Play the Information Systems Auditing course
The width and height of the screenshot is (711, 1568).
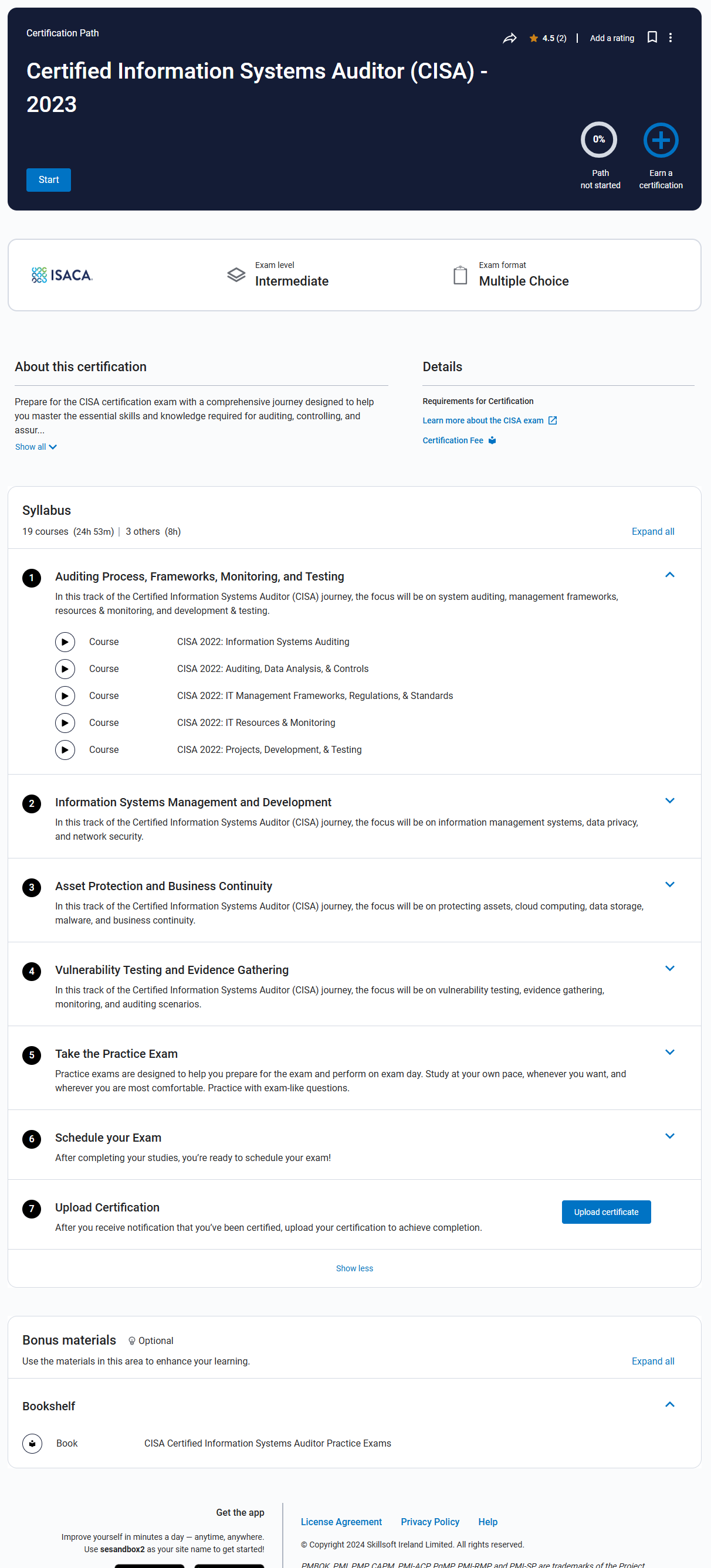coord(65,642)
